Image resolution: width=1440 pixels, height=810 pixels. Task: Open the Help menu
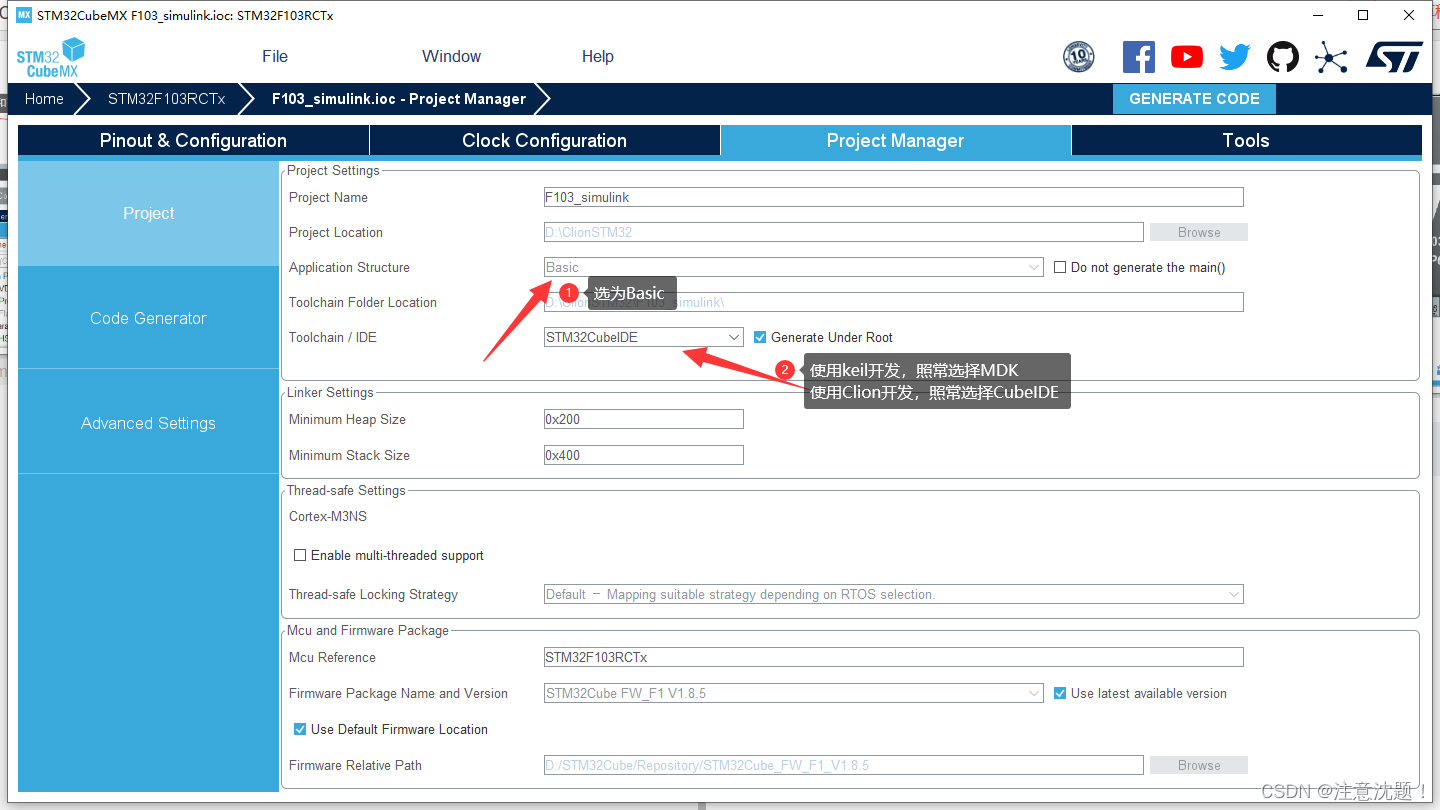[598, 56]
